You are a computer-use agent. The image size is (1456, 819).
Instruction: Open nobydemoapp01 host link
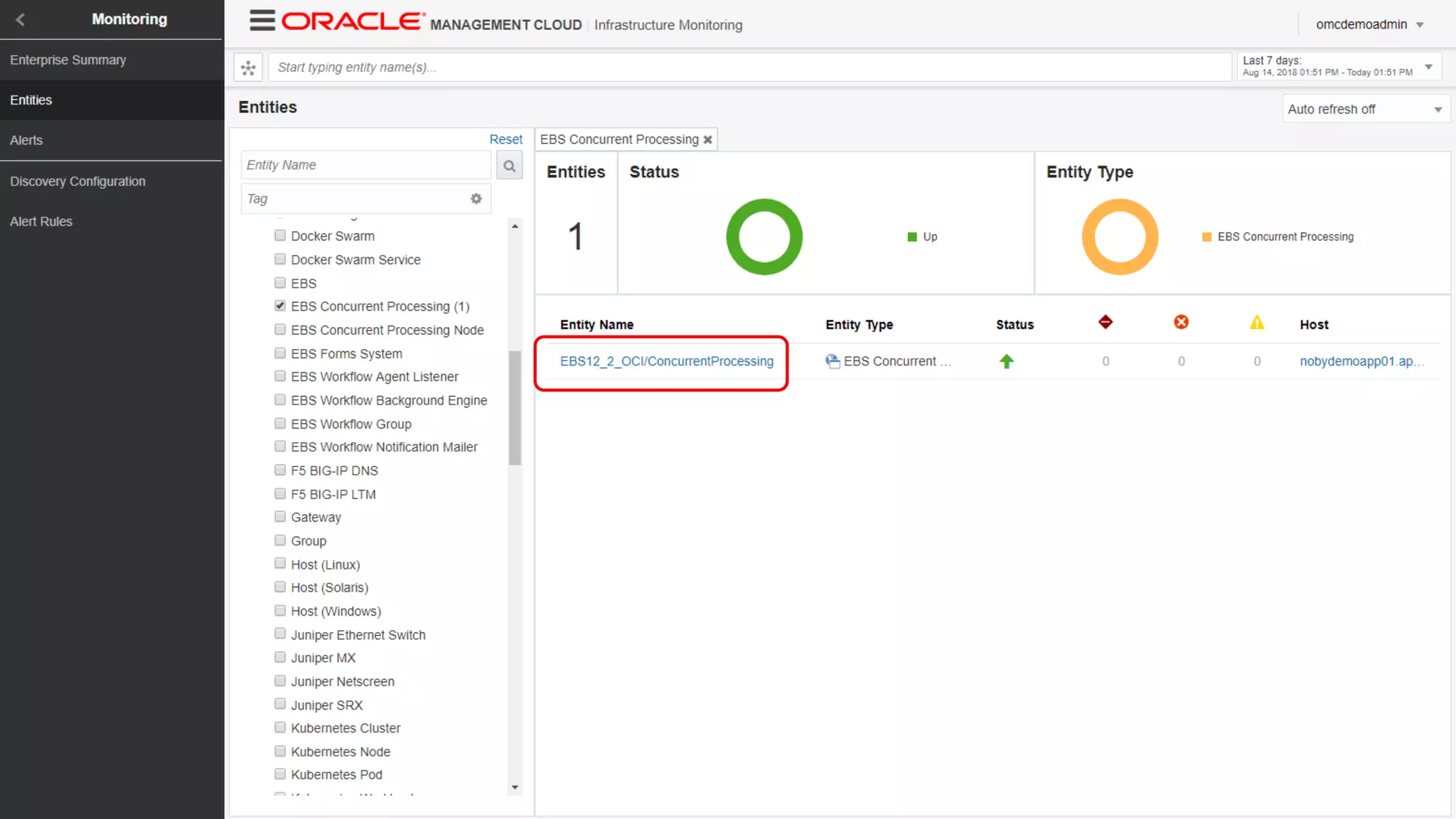[1361, 361]
